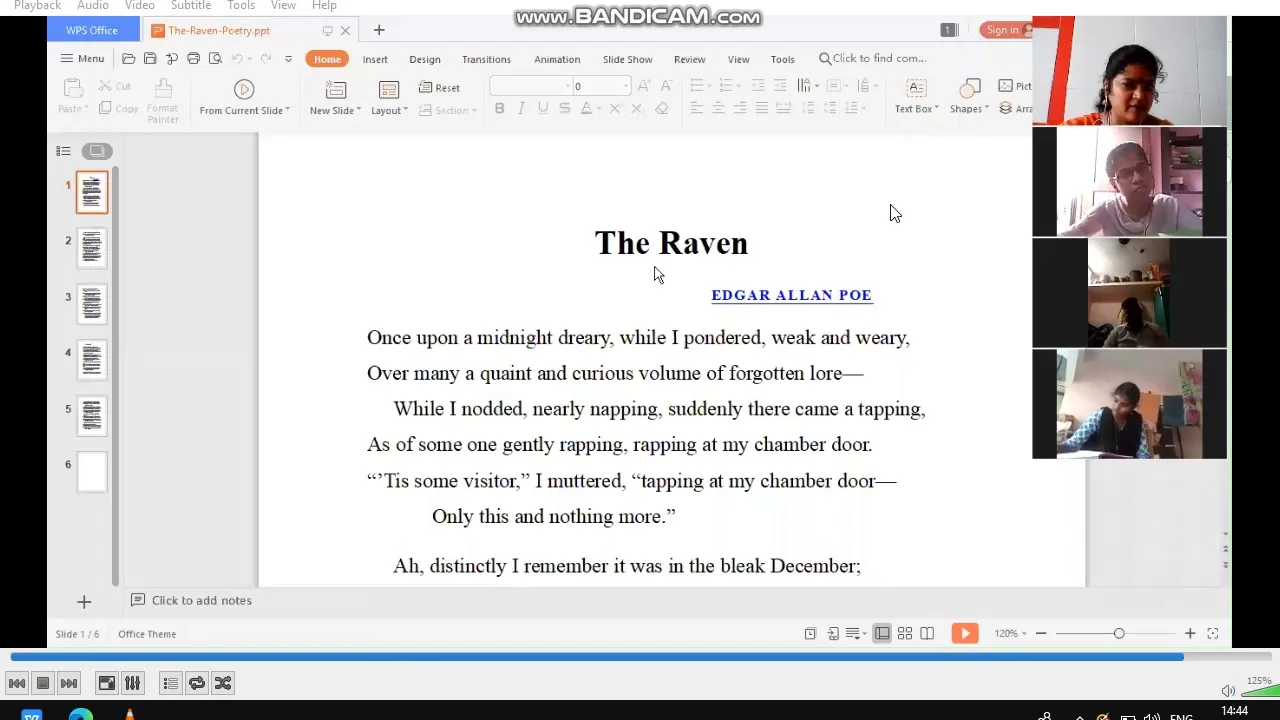Toggle VLC extended settings button
Image resolution: width=1280 pixels, height=720 pixels.
tap(132, 684)
